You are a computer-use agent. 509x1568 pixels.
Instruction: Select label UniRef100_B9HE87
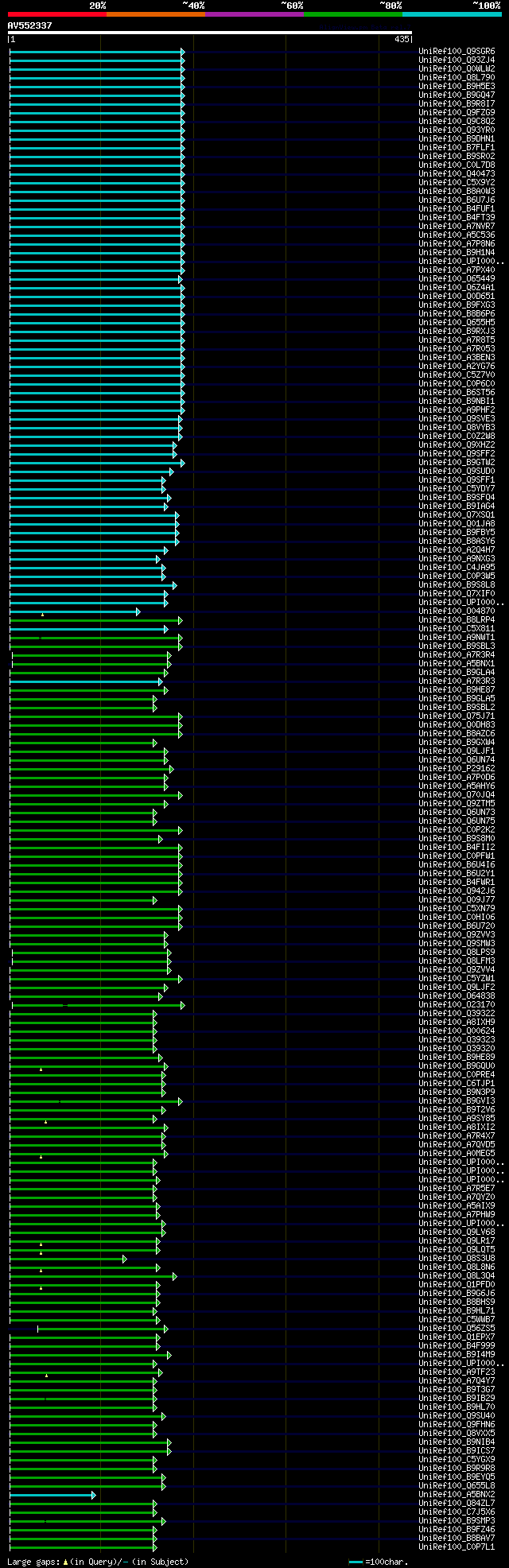457,689
